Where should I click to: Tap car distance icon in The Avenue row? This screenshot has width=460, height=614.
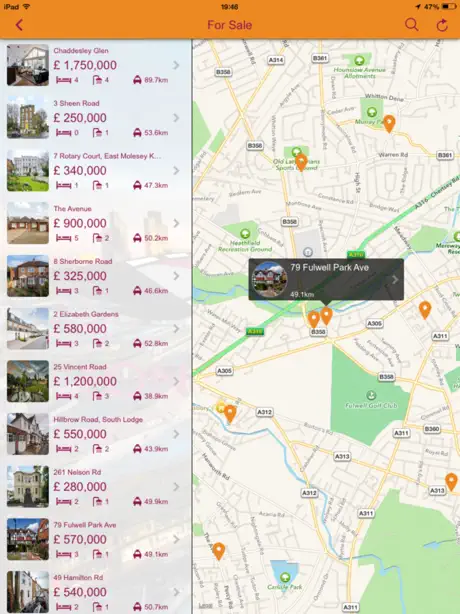click(x=137, y=238)
